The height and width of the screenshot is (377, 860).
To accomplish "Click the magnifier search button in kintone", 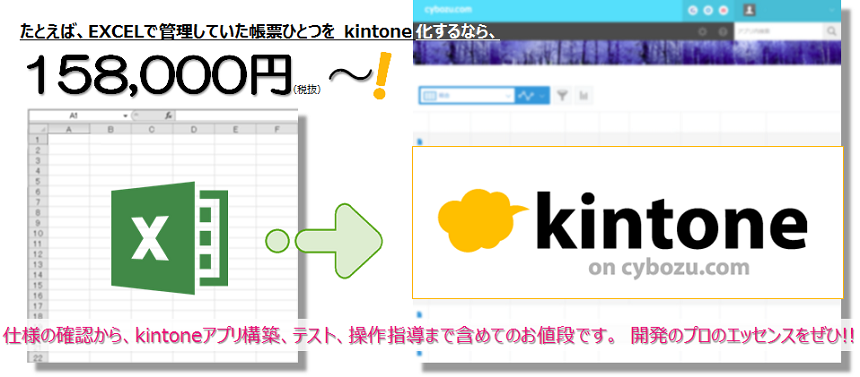I will [832, 32].
